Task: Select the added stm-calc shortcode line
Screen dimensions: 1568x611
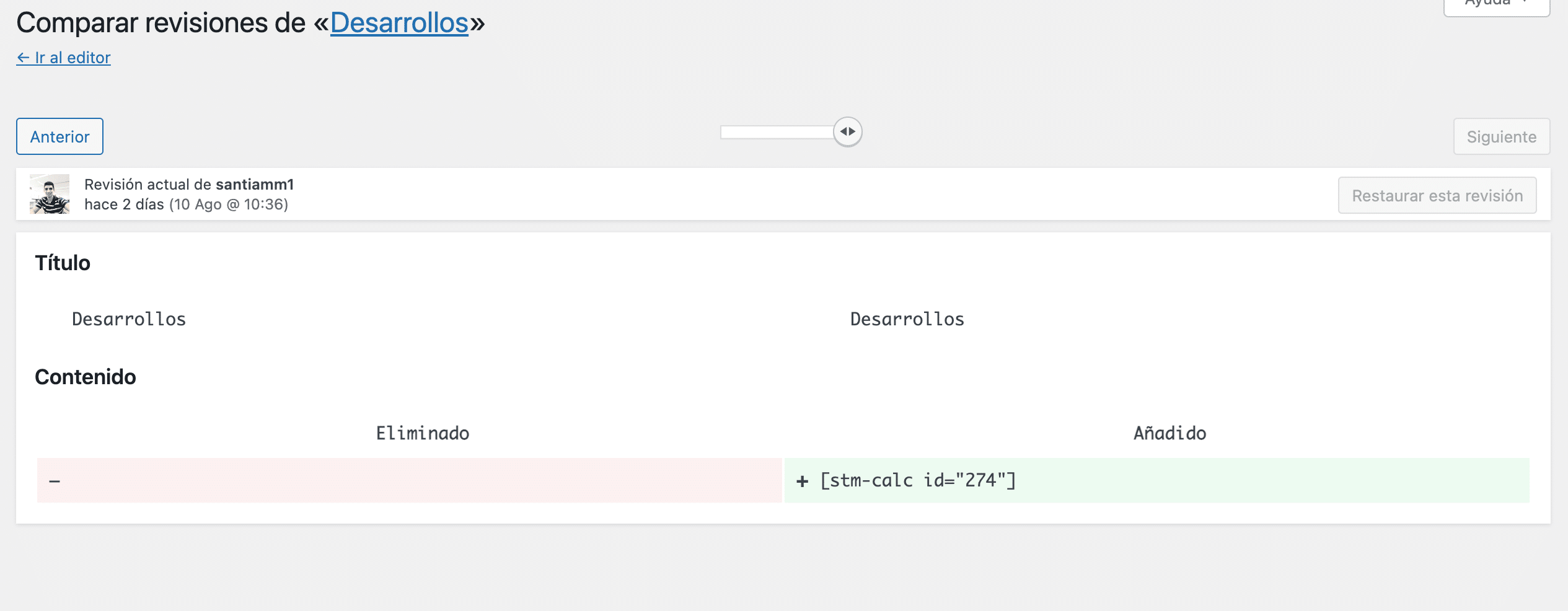Action: point(918,480)
